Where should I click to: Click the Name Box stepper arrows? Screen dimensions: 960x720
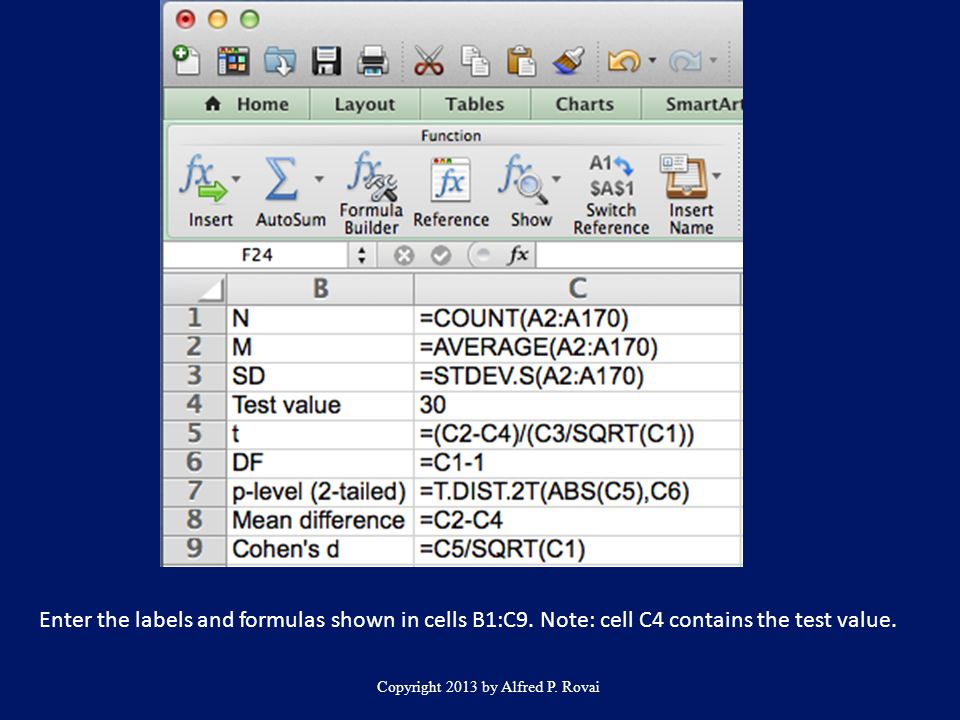[x=362, y=255]
